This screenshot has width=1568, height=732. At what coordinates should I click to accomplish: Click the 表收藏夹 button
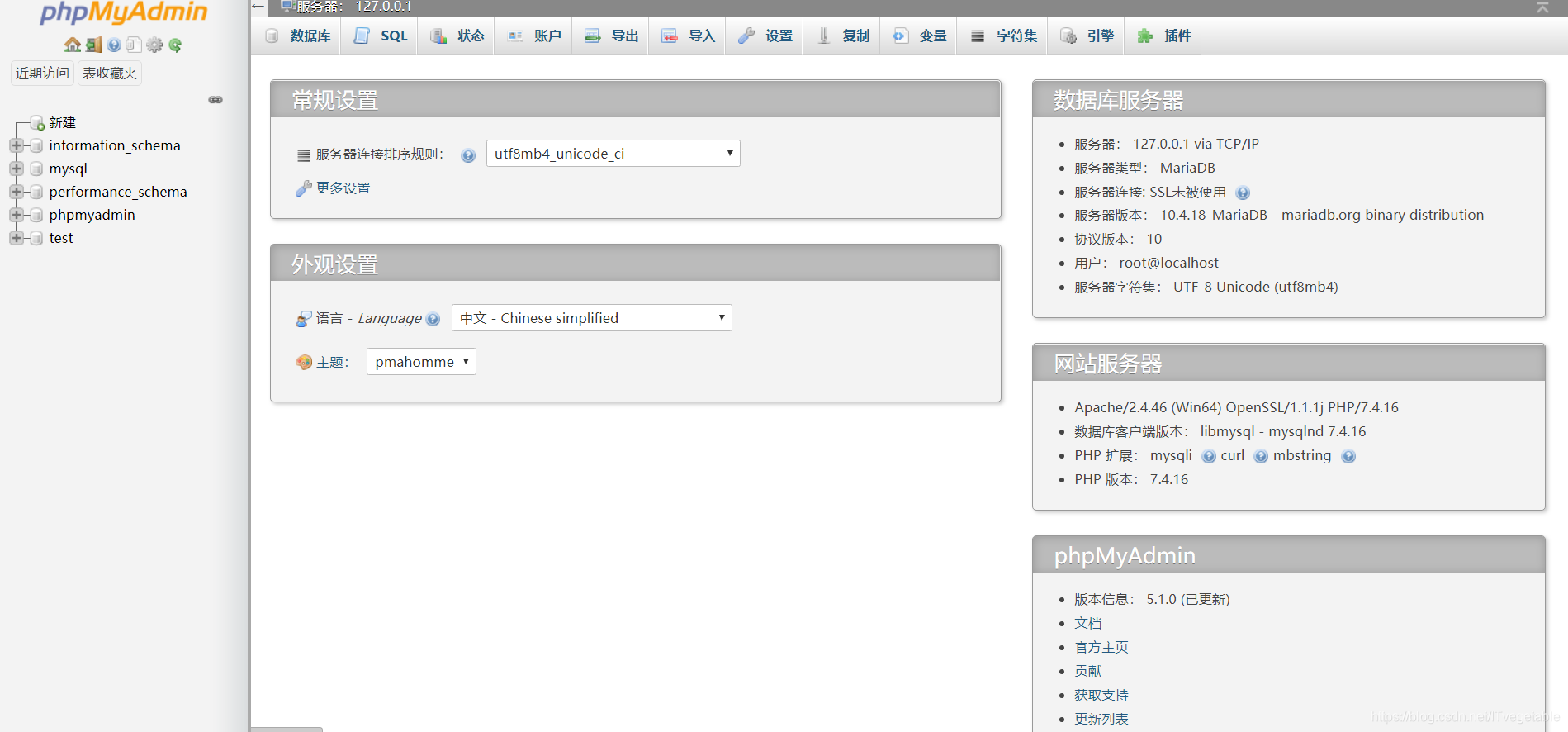[110, 73]
